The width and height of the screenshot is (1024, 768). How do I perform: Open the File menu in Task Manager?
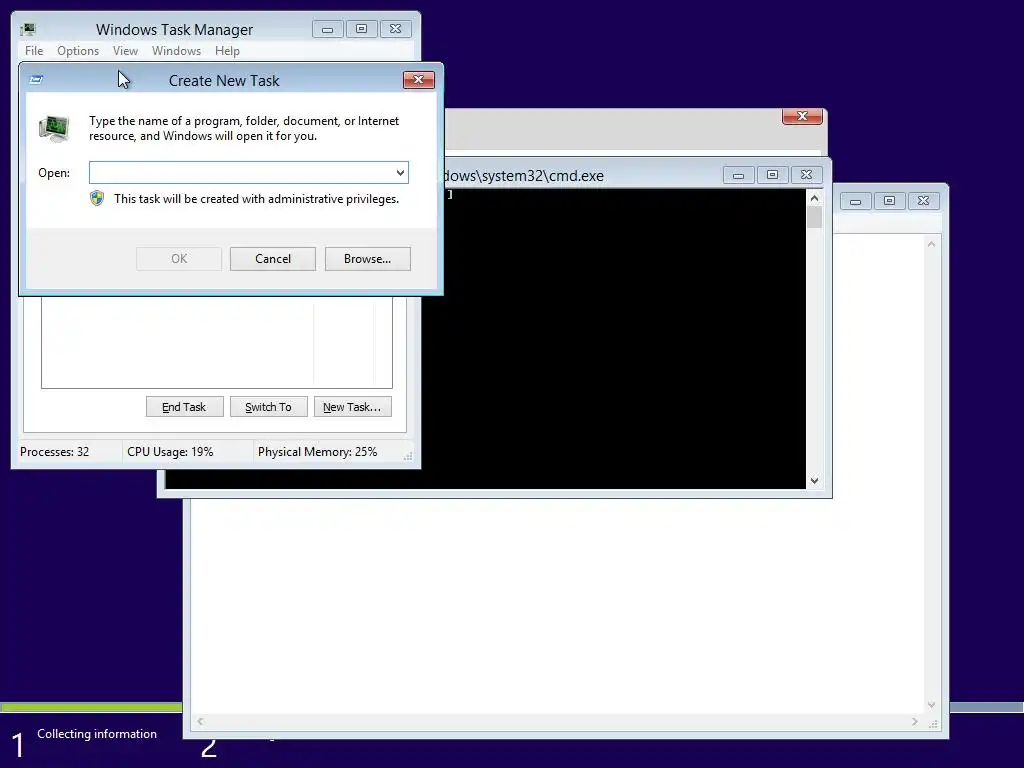click(x=34, y=51)
